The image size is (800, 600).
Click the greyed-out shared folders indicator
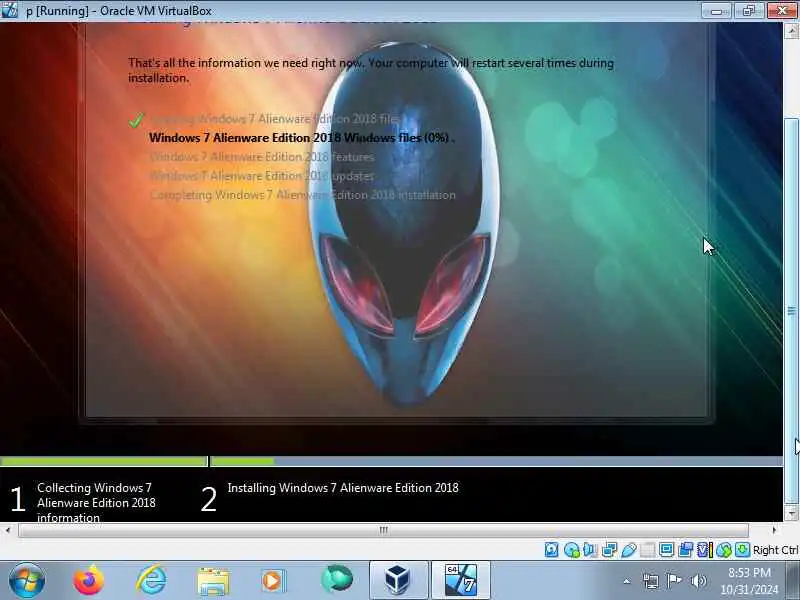point(647,549)
